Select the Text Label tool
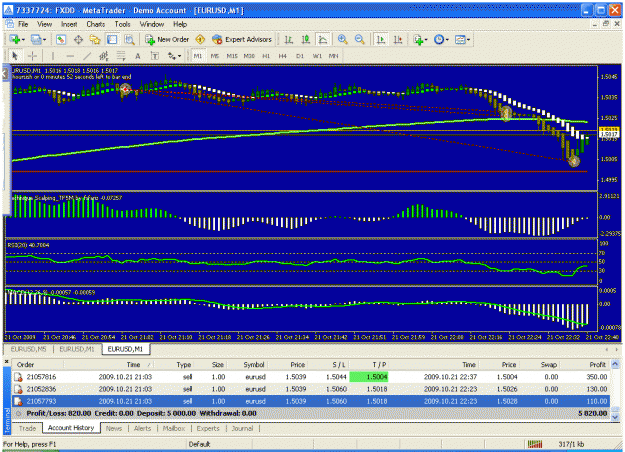The height and width of the screenshot is (452, 625). pyautogui.click(x=154, y=56)
